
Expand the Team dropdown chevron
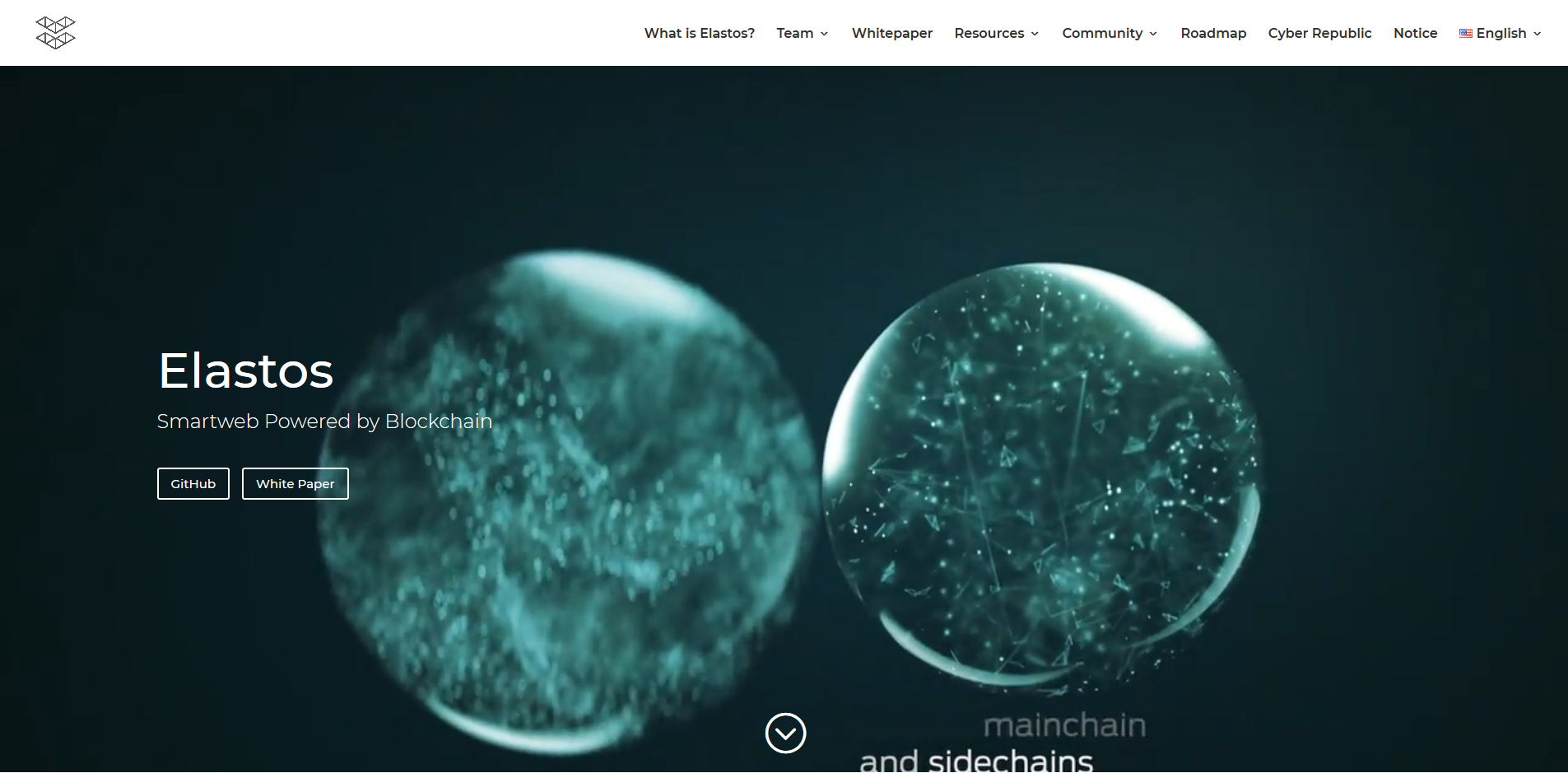click(x=824, y=34)
